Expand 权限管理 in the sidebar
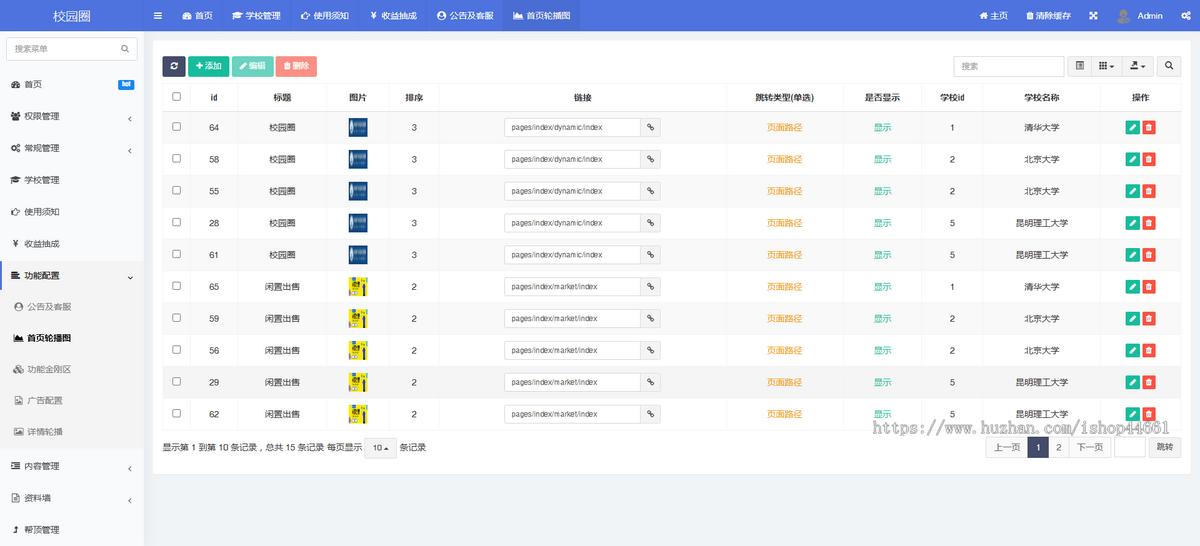 72,117
